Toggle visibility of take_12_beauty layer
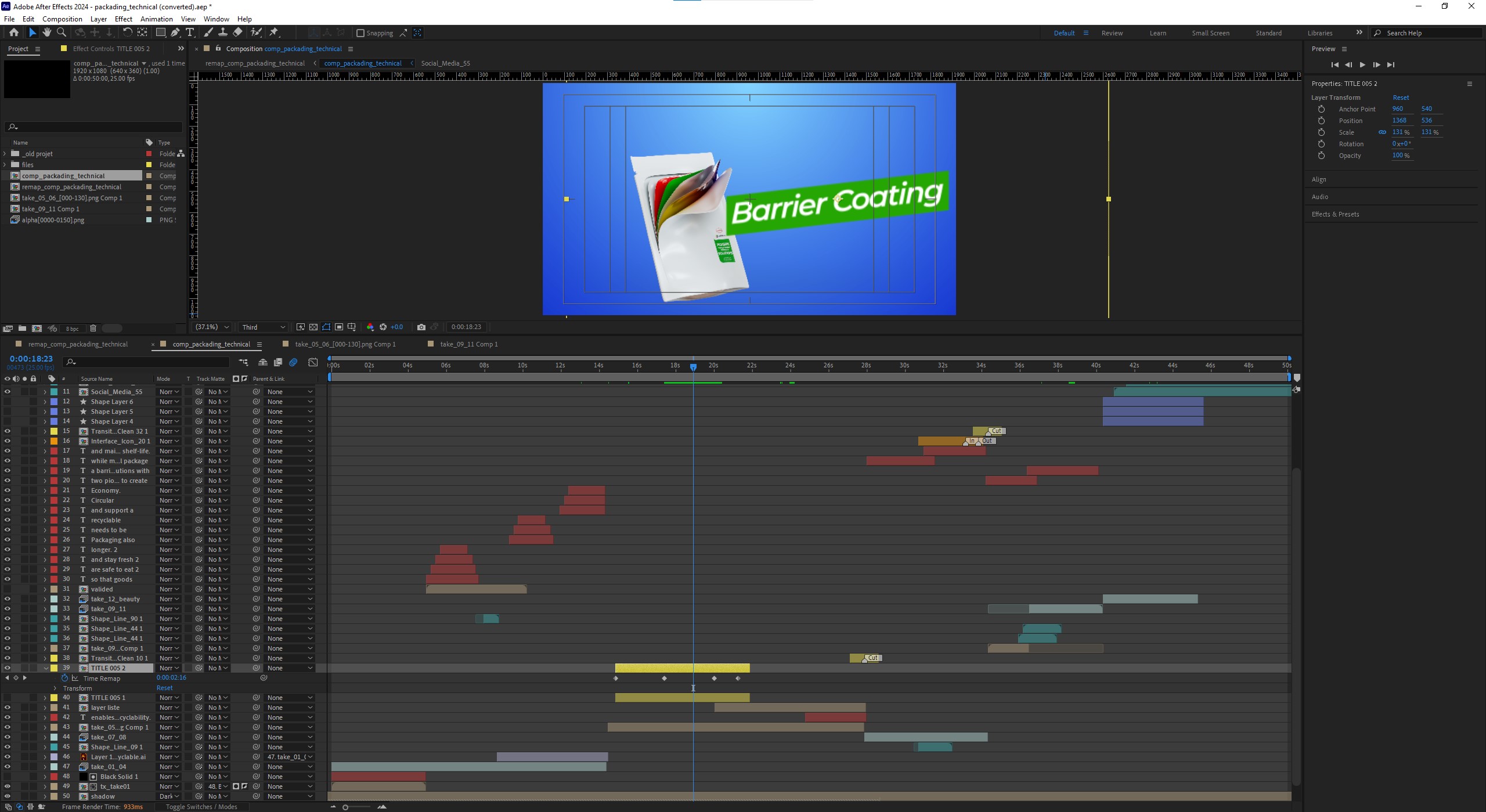This screenshot has height=812, width=1486. click(8, 599)
